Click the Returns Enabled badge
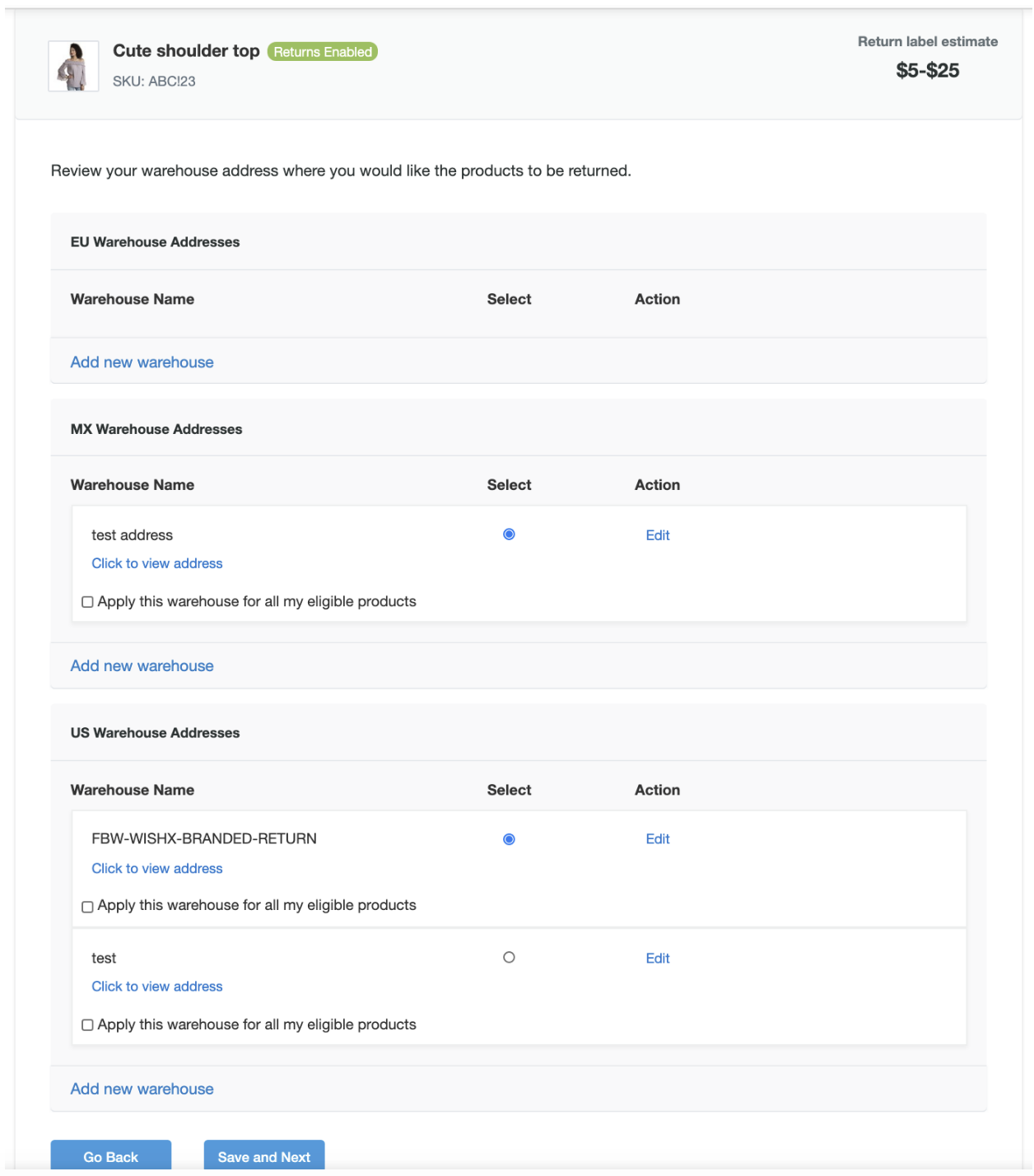Screen dimensions: 1034x1176 point(323,52)
